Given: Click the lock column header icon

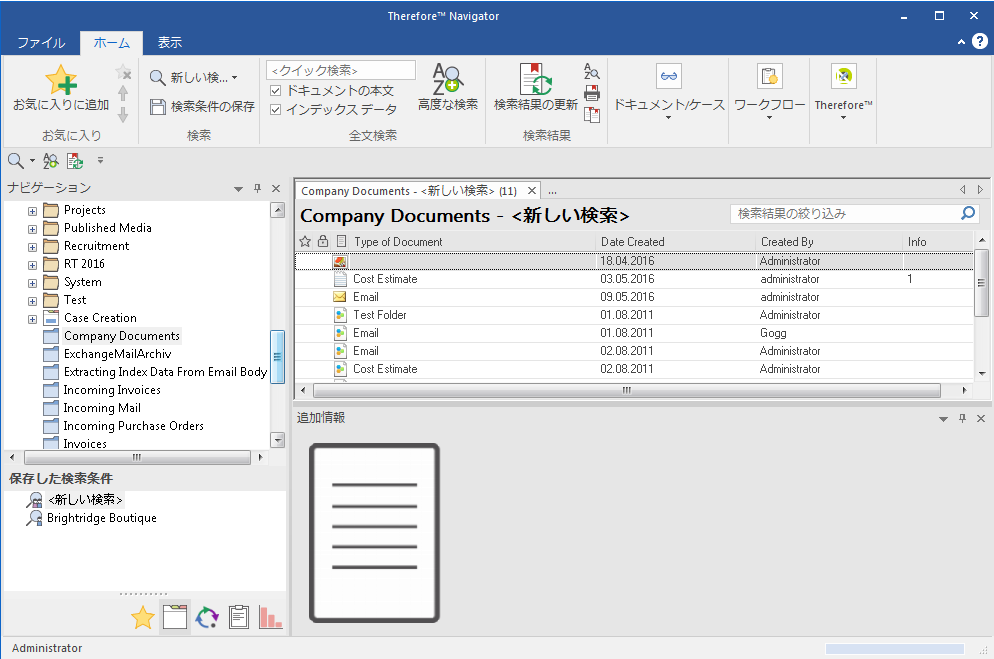Looking at the screenshot, I should (323, 241).
